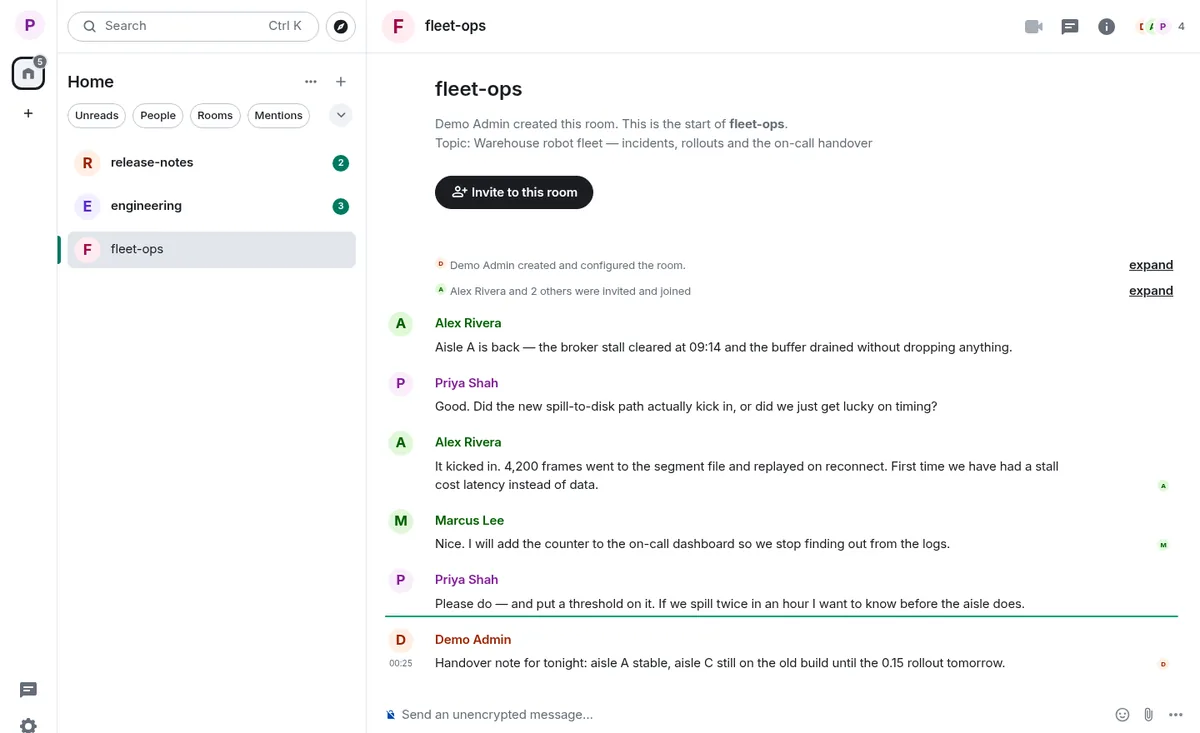Expand the room creation events summary

[1151, 265]
